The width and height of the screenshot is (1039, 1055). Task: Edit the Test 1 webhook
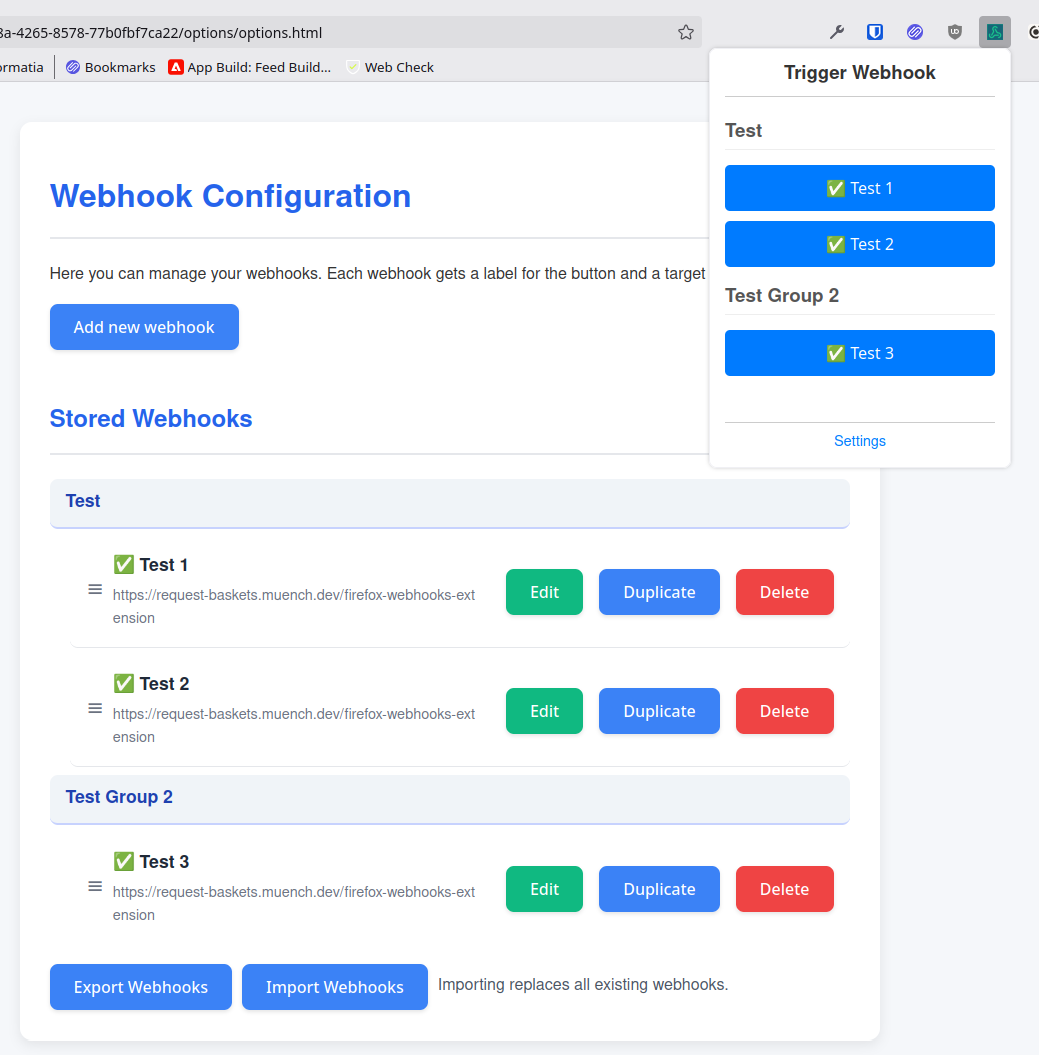tap(544, 592)
